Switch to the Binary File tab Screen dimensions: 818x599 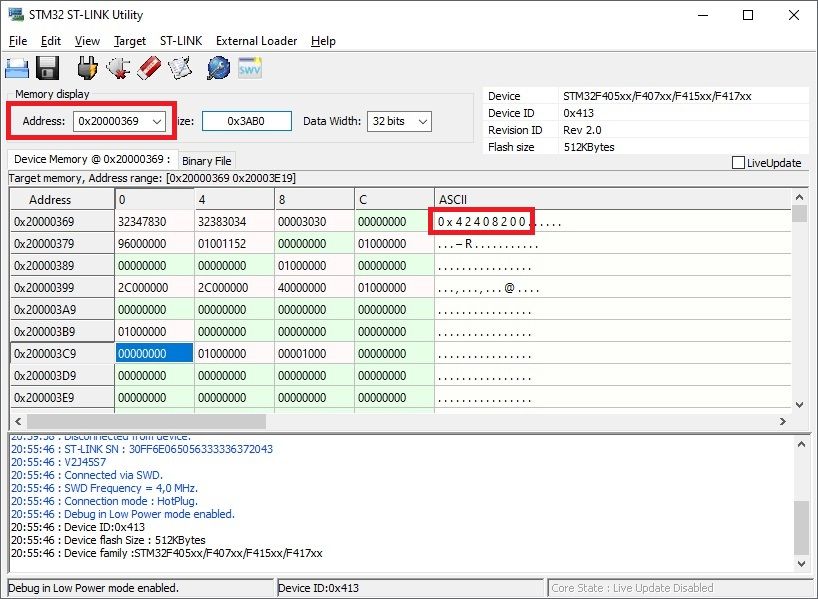[x=207, y=161]
